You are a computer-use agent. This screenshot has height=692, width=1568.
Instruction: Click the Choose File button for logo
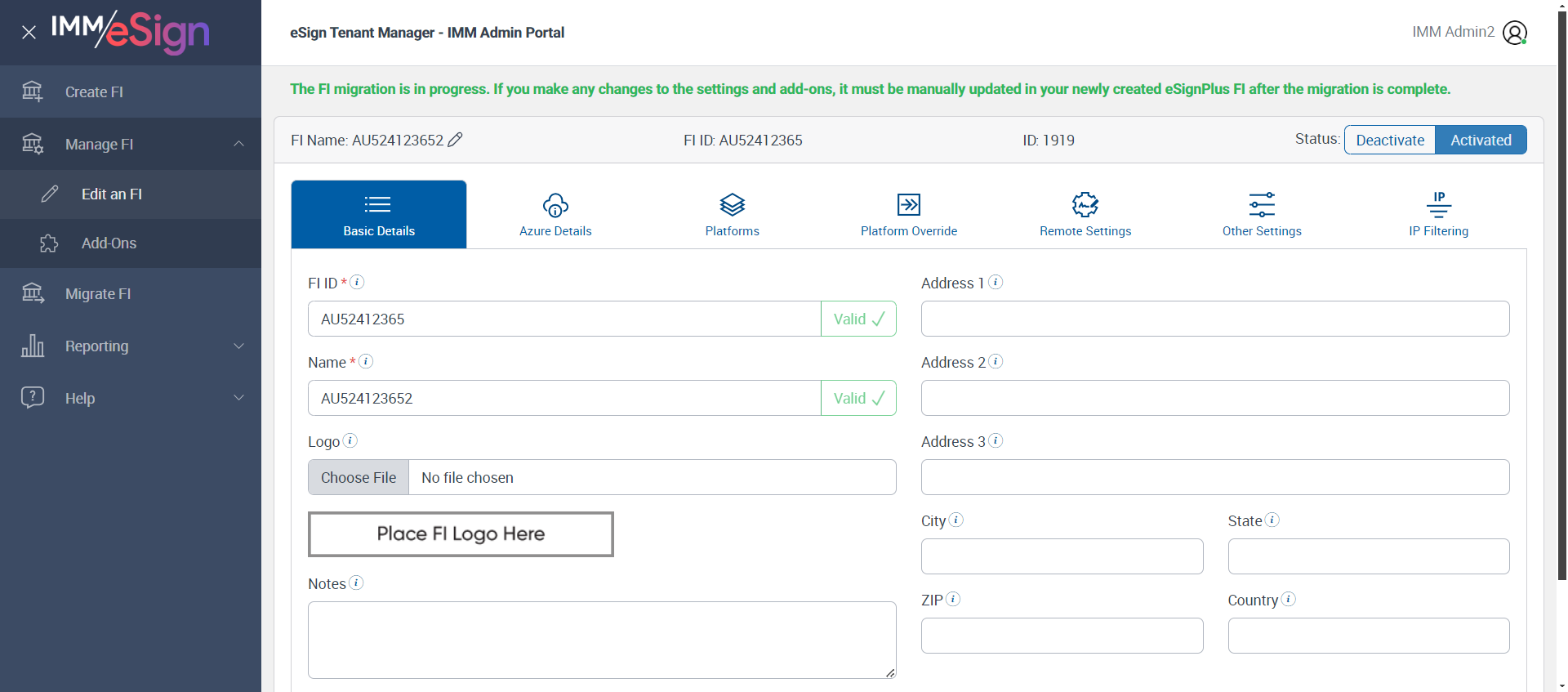tap(359, 477)
